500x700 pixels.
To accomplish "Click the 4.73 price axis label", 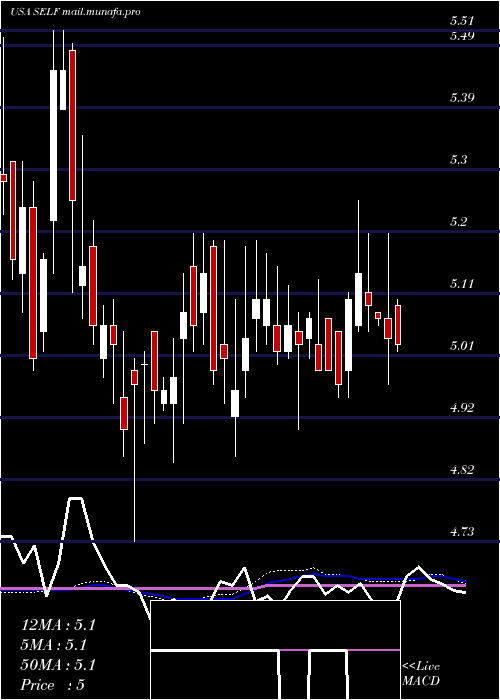I will click(x=462, y=532).
